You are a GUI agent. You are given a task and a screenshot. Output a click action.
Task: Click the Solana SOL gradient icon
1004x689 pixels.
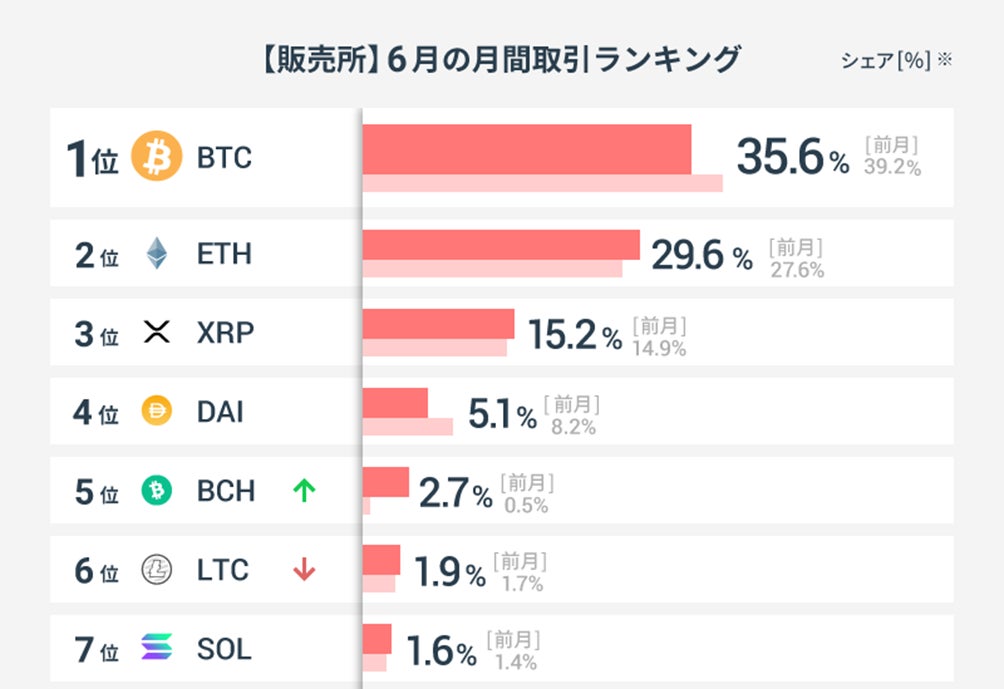coord(157,648)
